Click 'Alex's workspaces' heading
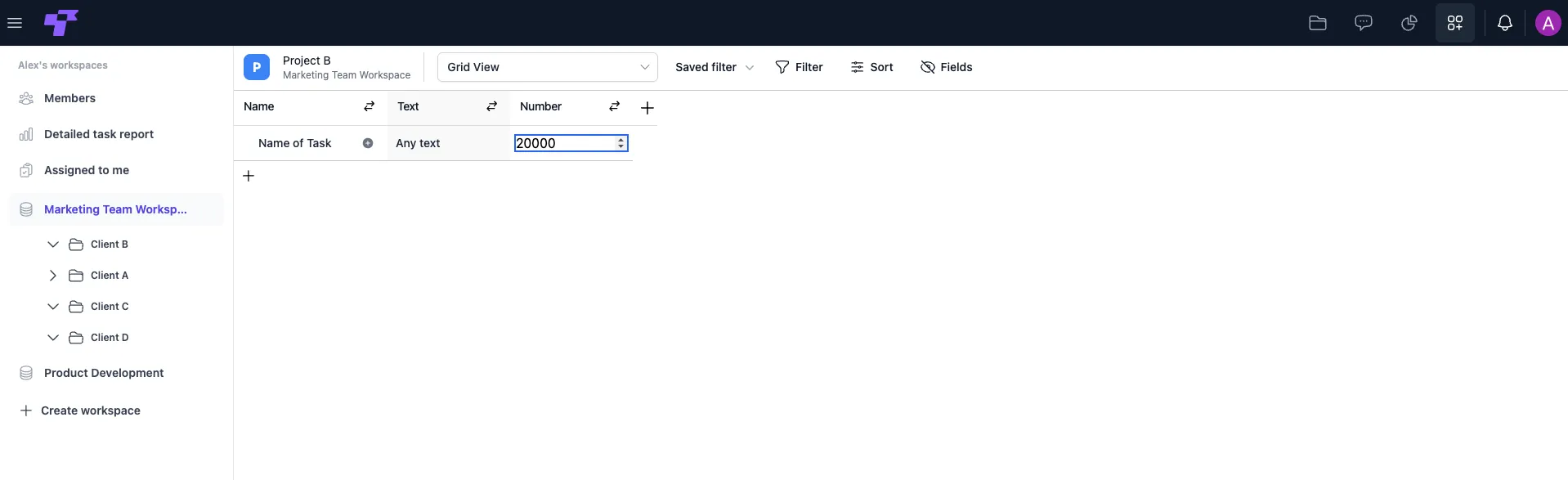 point(63,65)
